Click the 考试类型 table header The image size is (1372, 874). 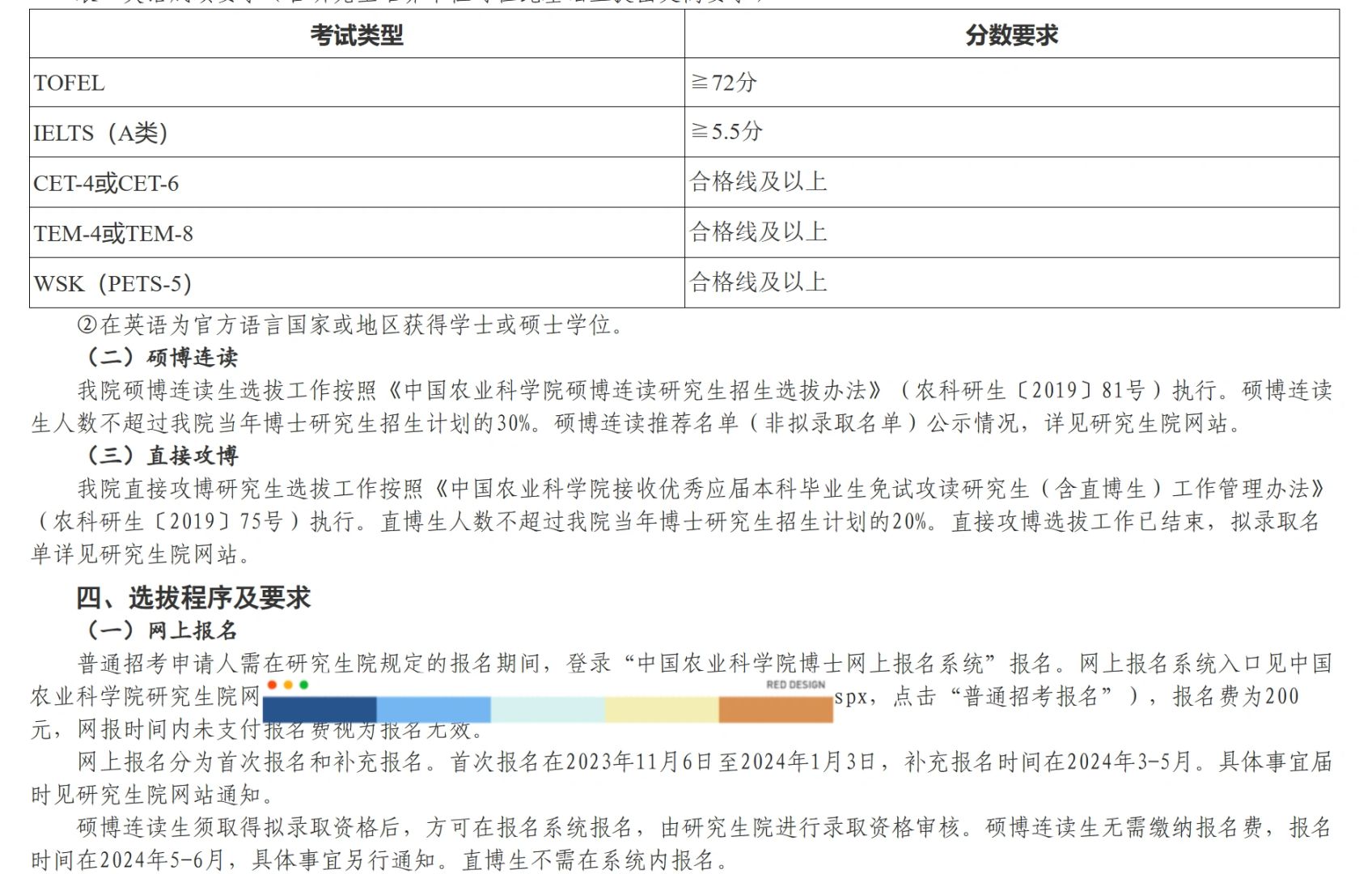click(357, 35)
